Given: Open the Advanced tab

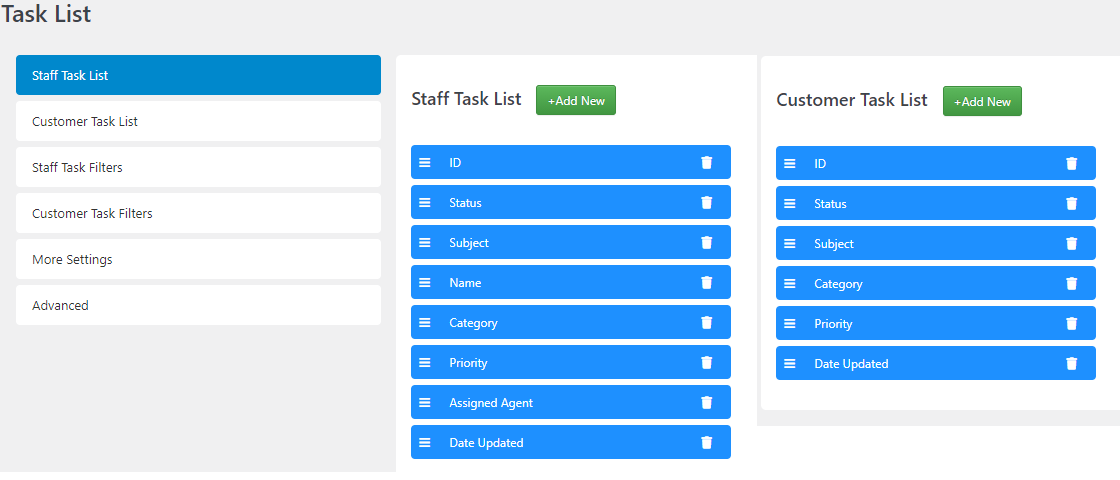Looking at the screenshot, I should point(199,305).
